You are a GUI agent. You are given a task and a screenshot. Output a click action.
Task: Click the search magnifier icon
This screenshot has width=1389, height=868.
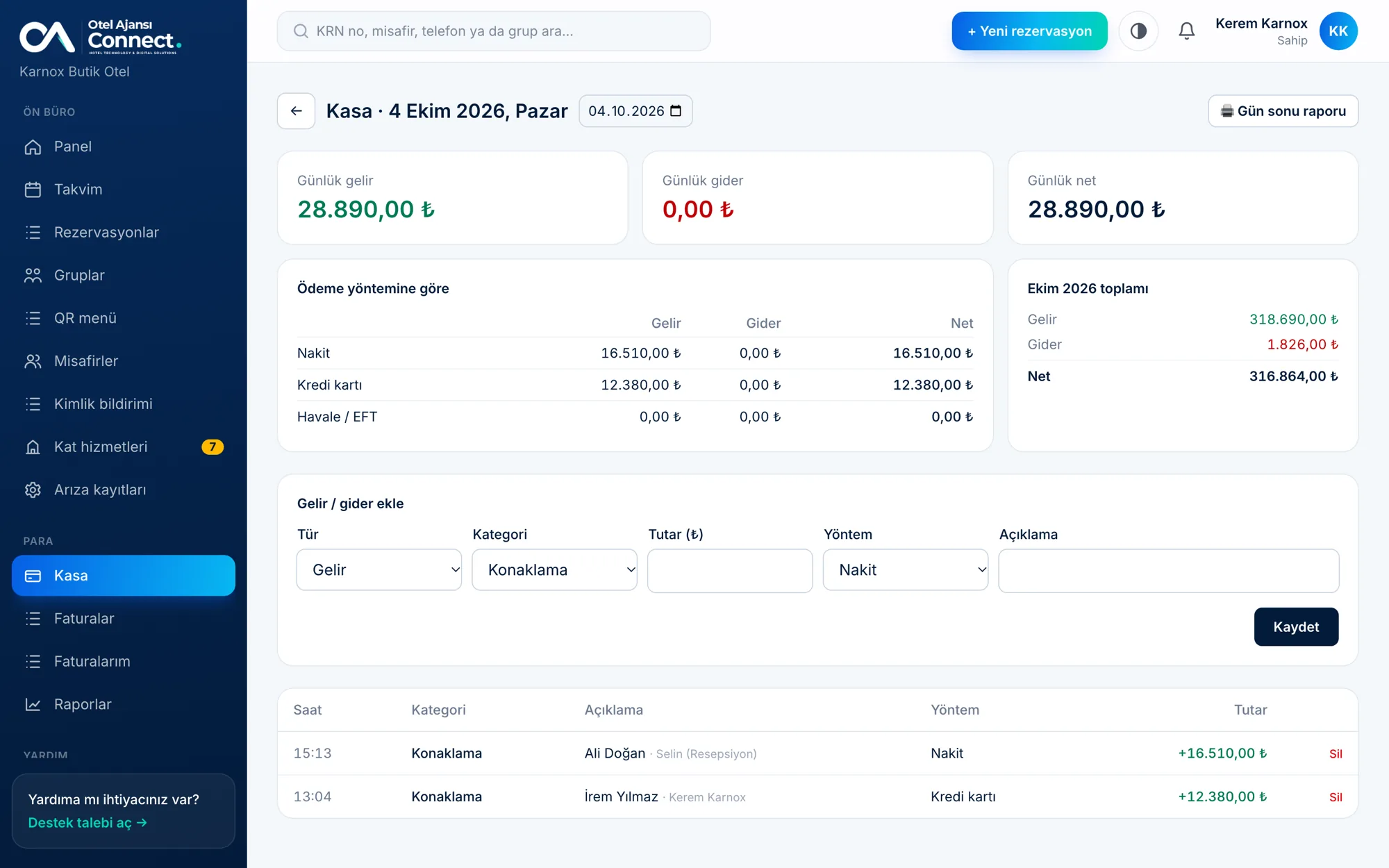(x=301, y=31)
